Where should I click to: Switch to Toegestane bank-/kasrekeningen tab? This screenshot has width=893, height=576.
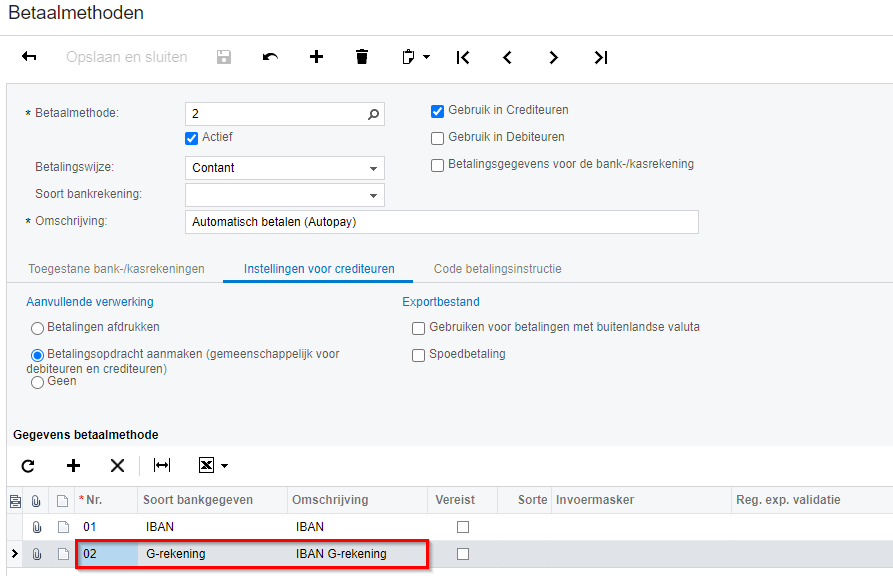[x=115, y=269]
